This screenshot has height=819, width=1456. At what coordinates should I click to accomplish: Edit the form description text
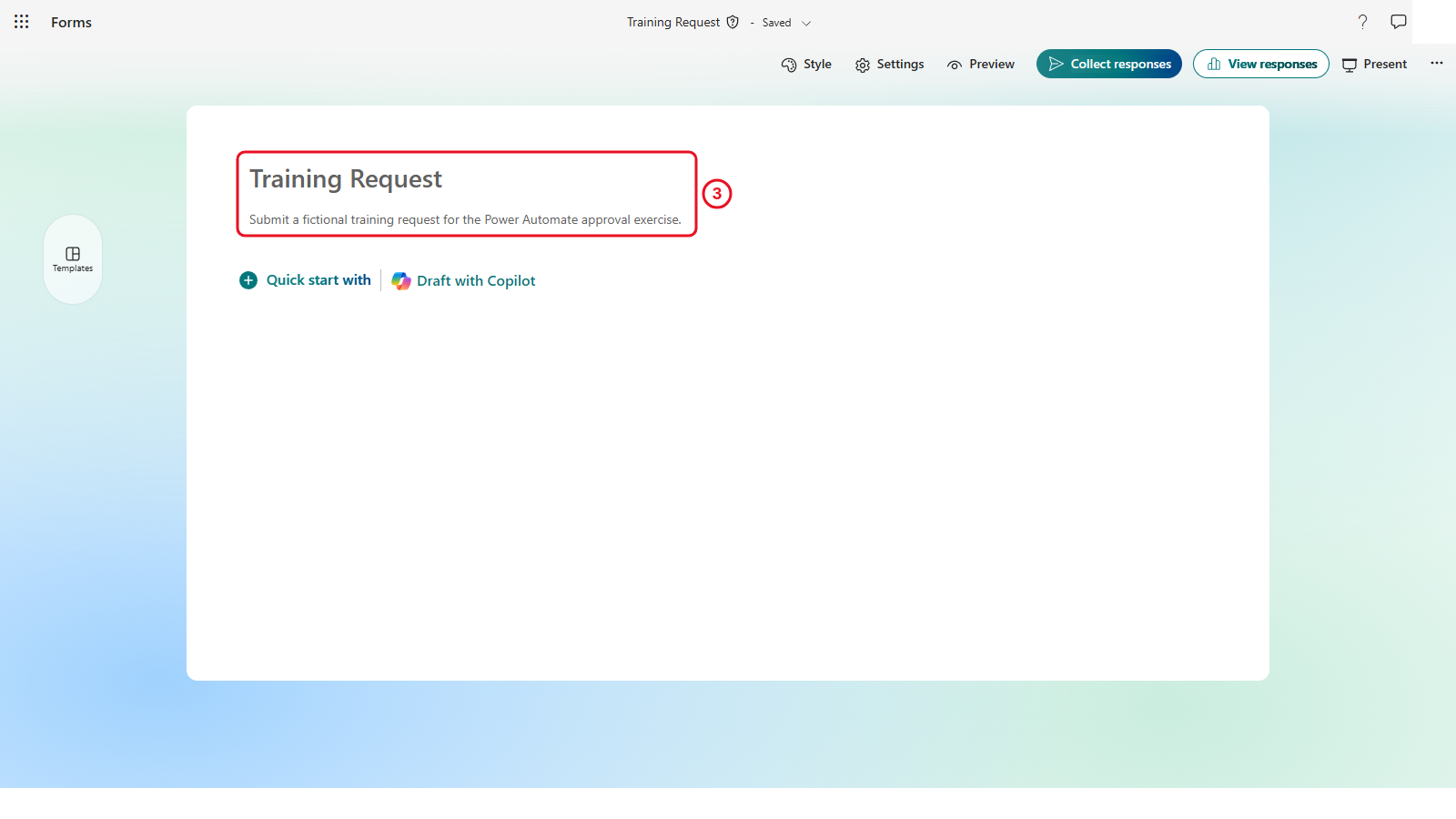pyautogui.click(x=465, y=219)
